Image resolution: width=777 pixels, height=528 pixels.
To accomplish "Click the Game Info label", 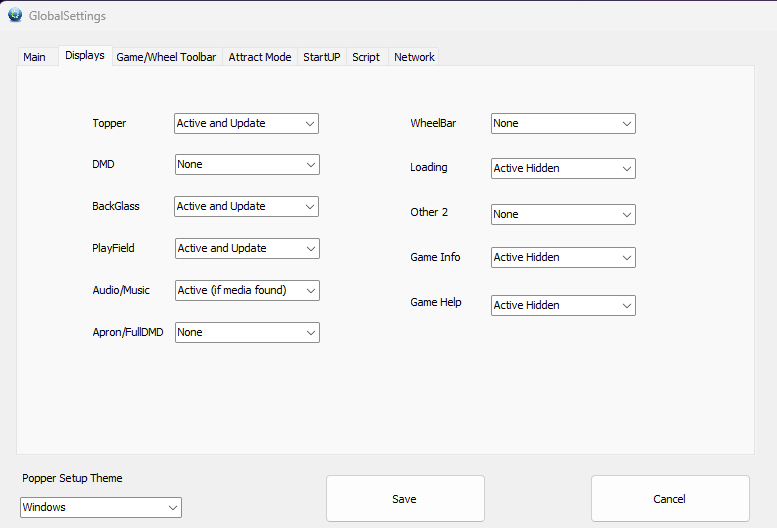I will point(435,257).
